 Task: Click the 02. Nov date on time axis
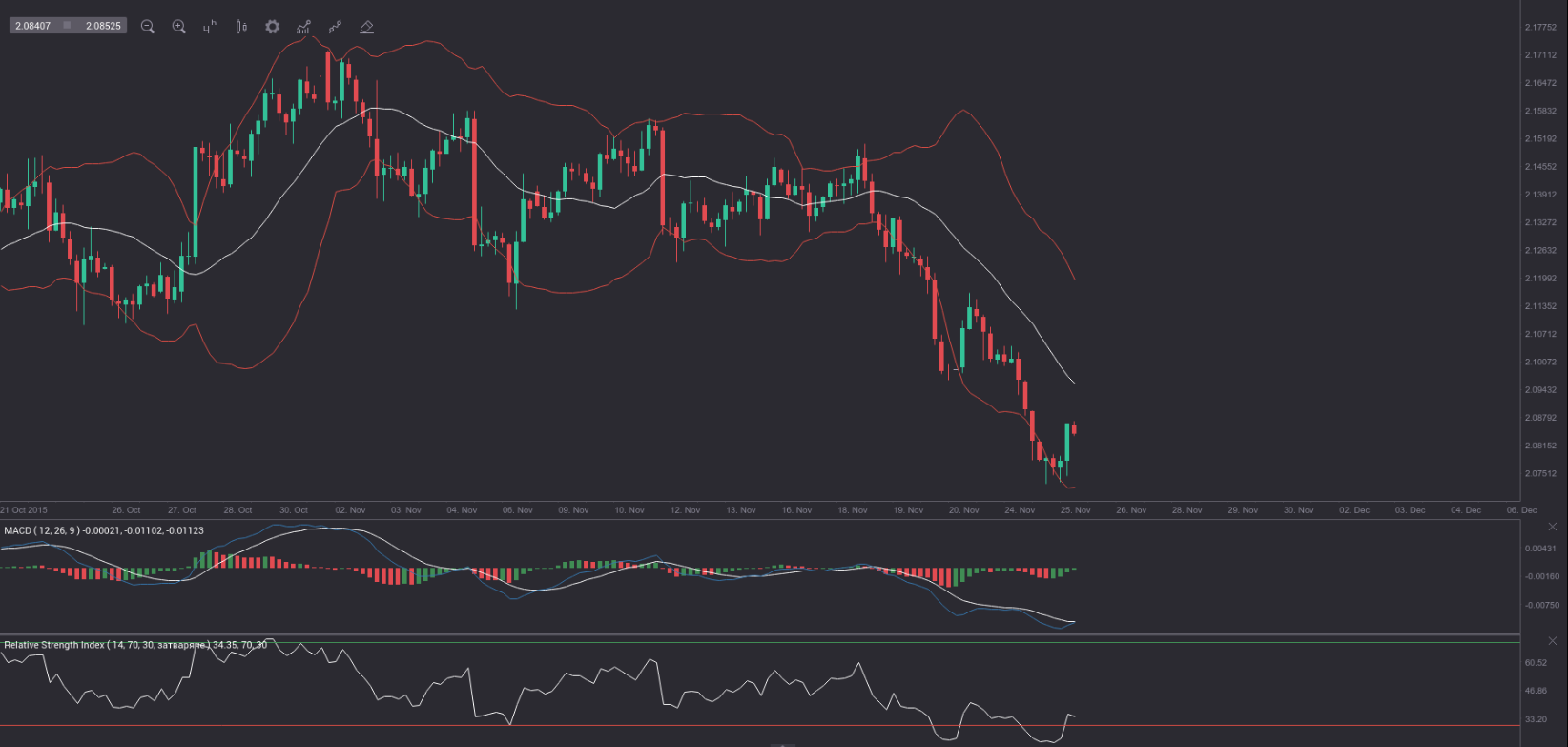click(x=350, y=510)
